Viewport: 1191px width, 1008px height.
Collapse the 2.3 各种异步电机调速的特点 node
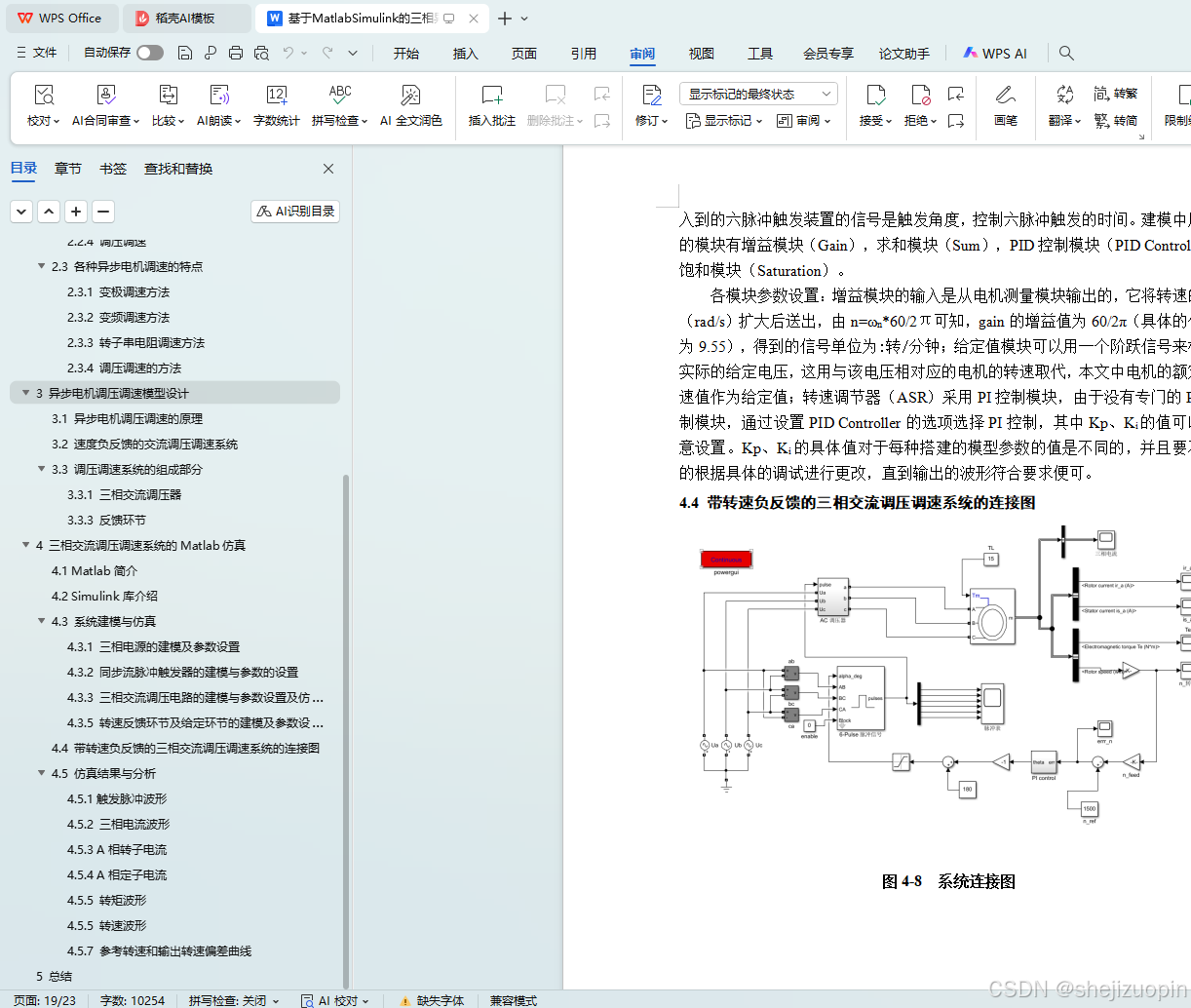click(x=41, y=266)
